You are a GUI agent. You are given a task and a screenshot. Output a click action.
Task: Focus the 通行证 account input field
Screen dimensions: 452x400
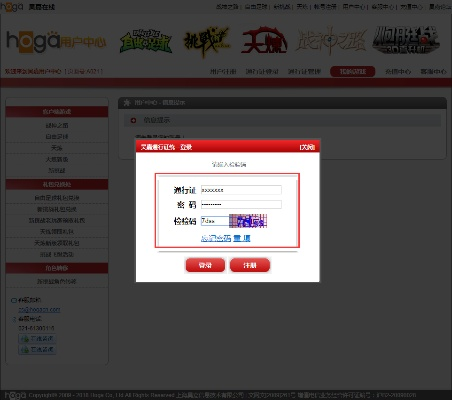(241, 190)
